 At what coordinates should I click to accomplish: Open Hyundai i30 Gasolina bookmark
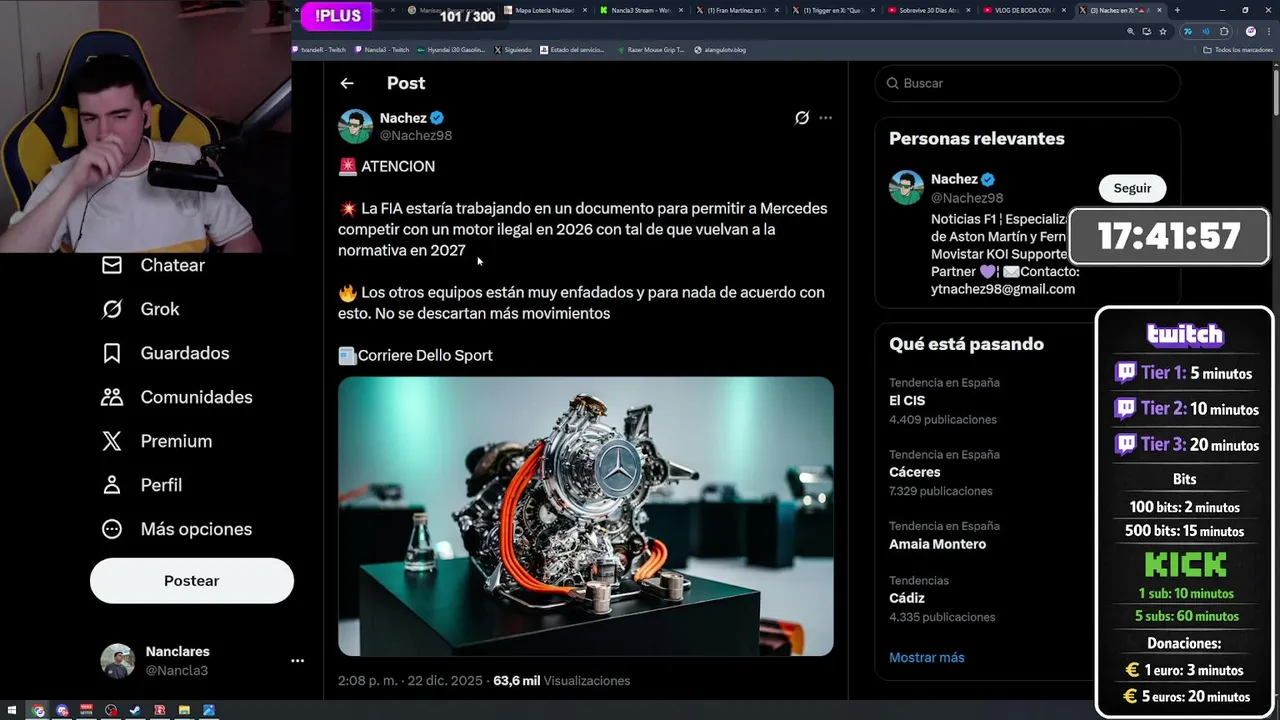coord(450,49)
